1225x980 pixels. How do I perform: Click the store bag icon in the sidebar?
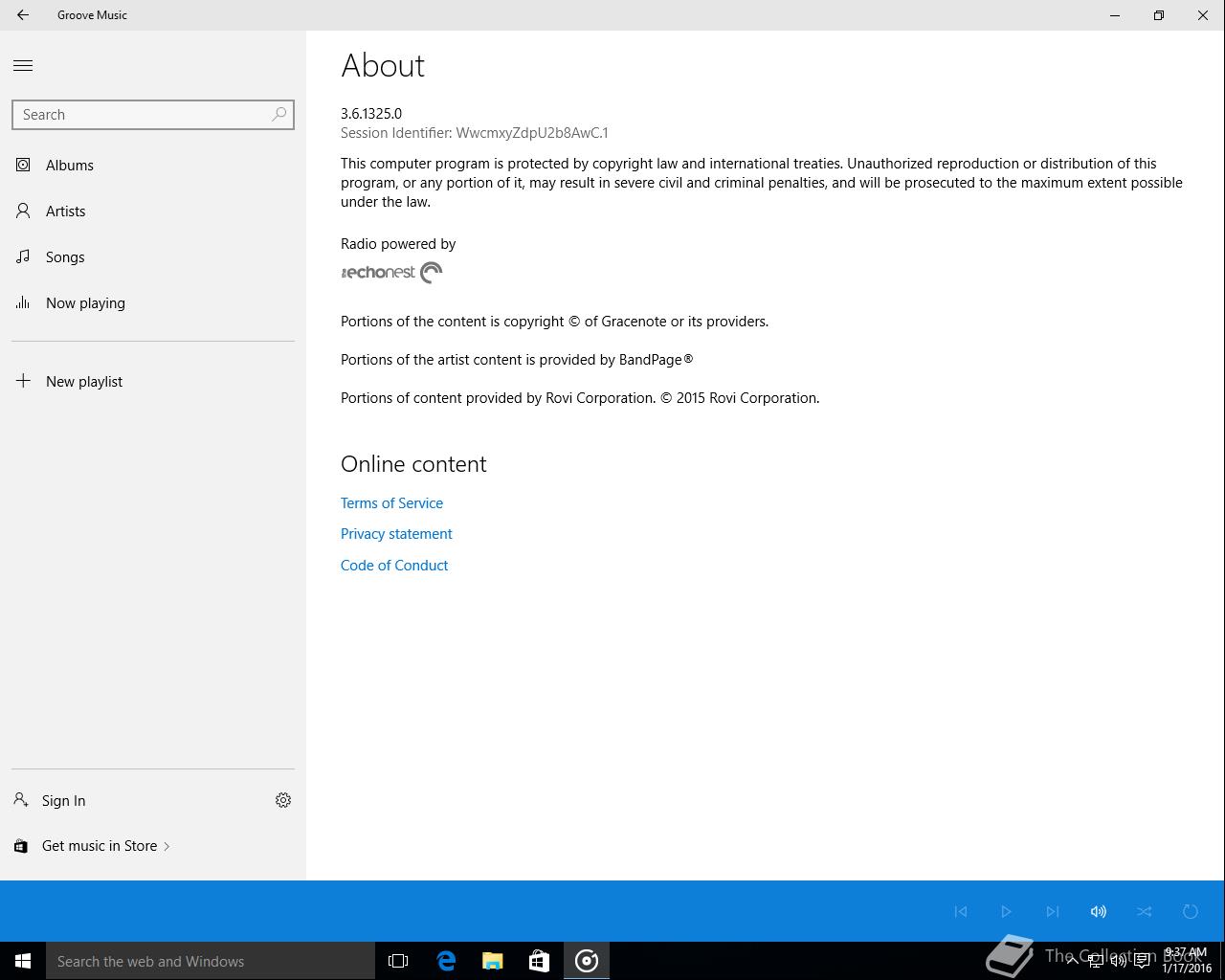coord(21,846)
